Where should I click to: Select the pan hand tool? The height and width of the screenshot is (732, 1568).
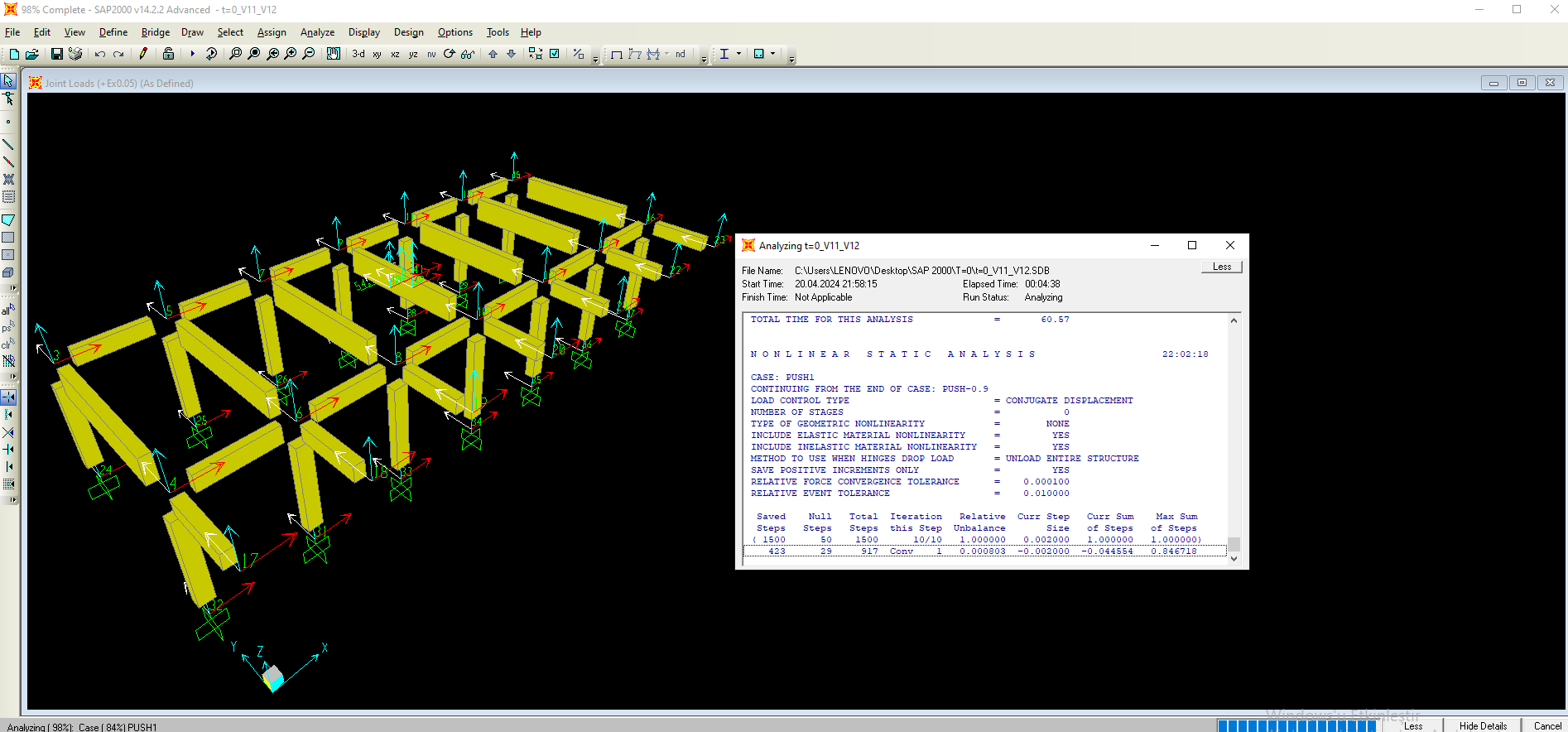tap(333, 54)
